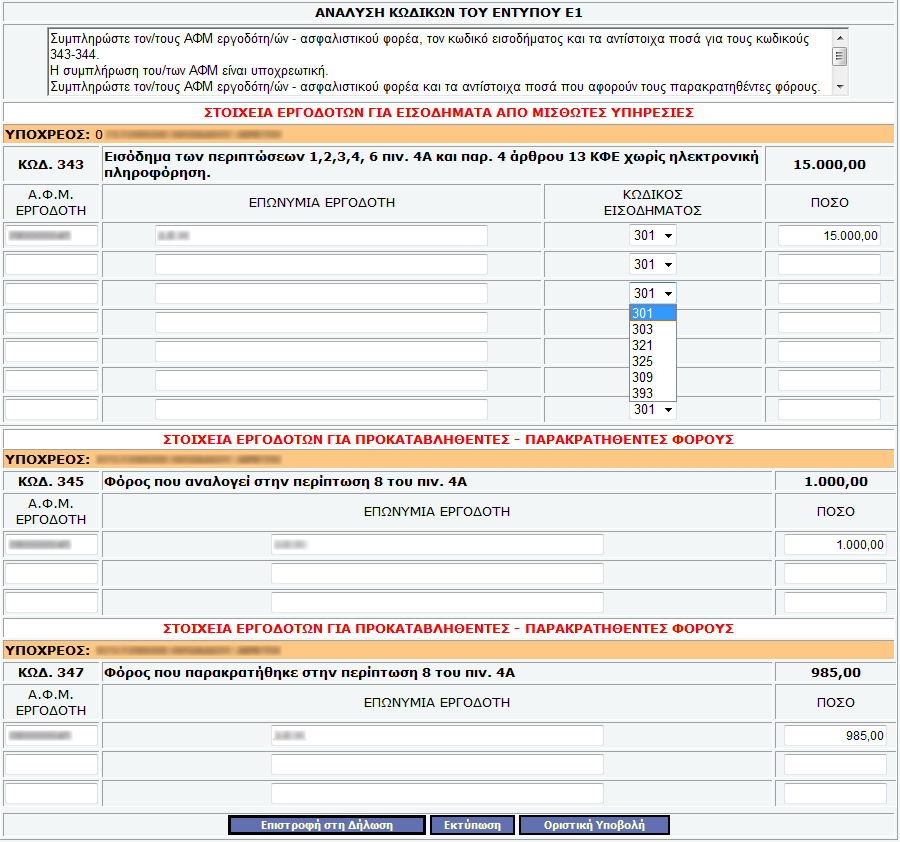
Task: Click the second empty ΑΦΜ field under ΚΩΔ. 347
Action: pyautogui.click(x=52, y=765)
